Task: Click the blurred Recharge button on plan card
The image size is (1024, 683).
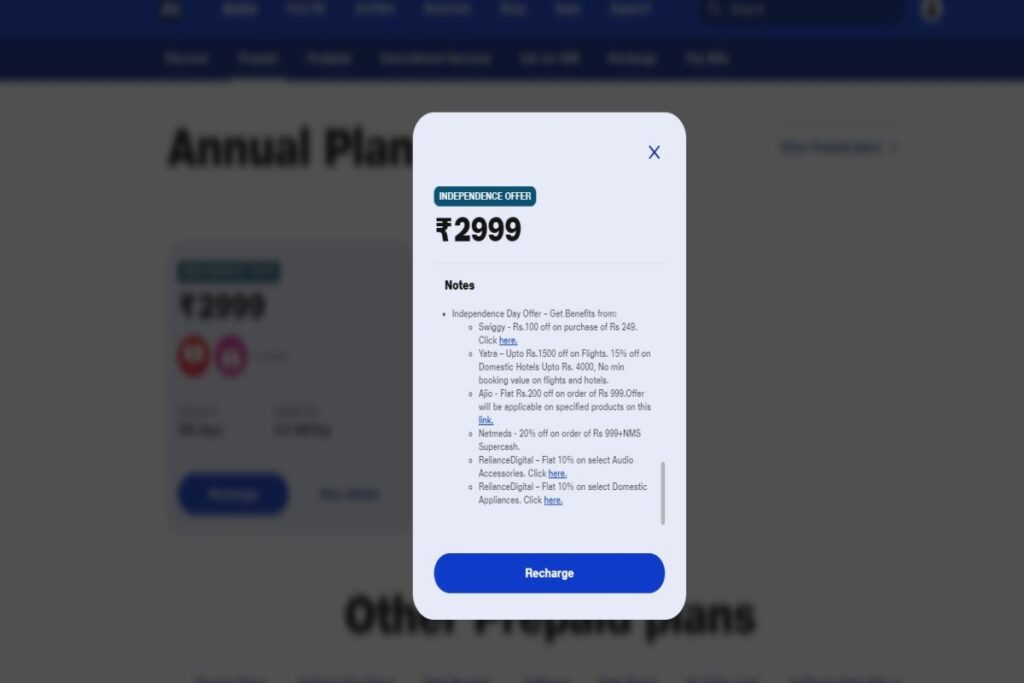Action: point(232,494)
